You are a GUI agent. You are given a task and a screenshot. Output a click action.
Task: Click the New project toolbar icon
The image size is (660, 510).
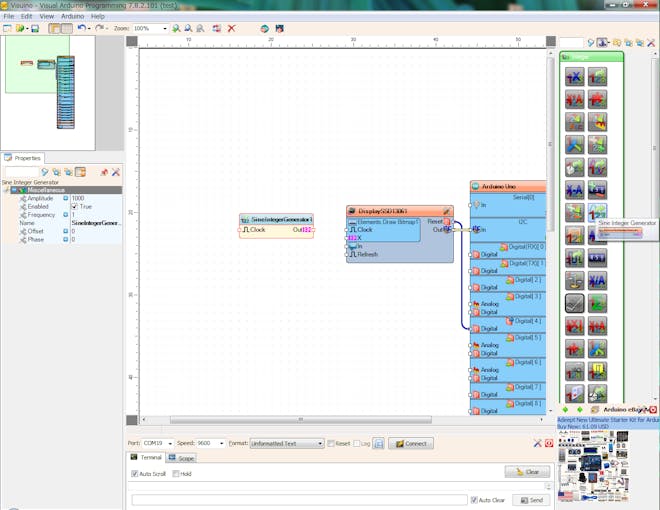7,28
